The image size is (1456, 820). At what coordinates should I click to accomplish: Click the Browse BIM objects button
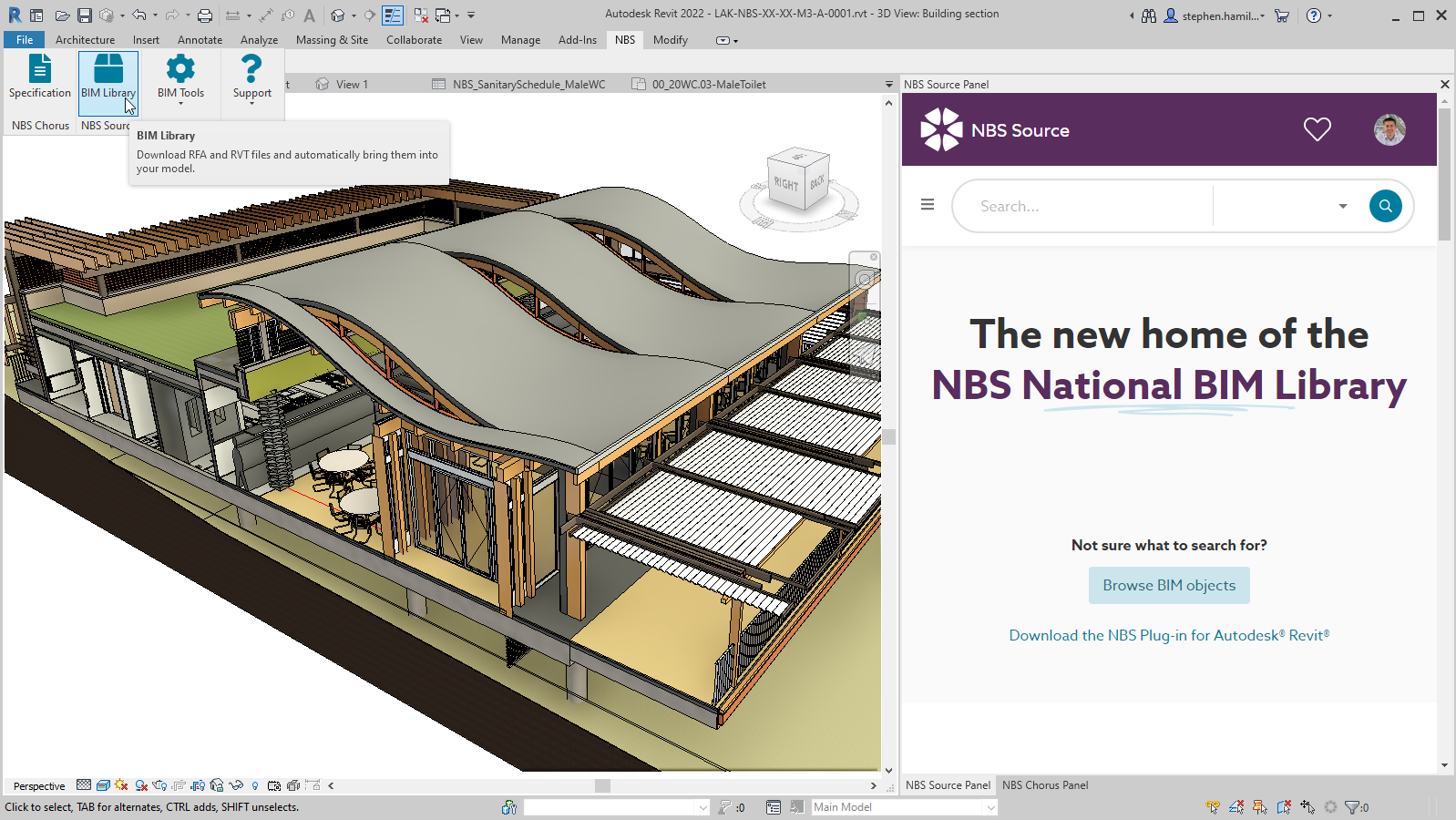coord(1168,586)
